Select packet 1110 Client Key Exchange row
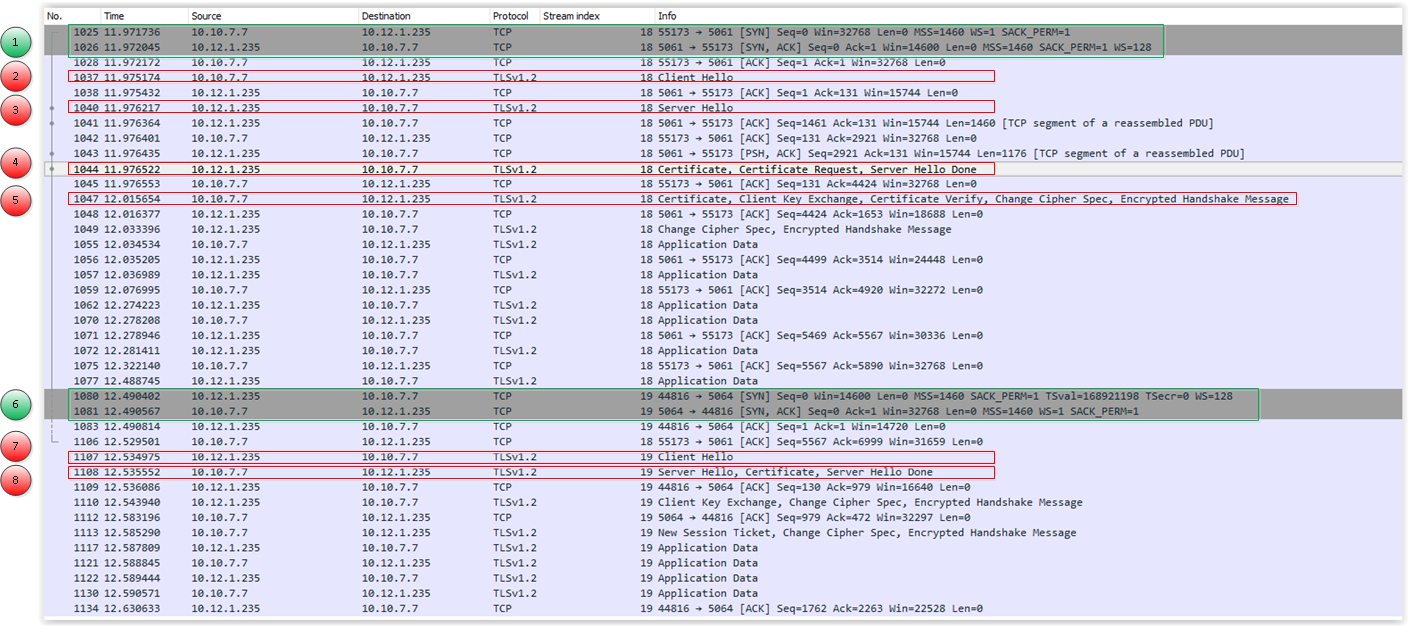Image resolution: width=1409 pixels, height=627 pixels. pyautogui.click(x=722, y=502)
